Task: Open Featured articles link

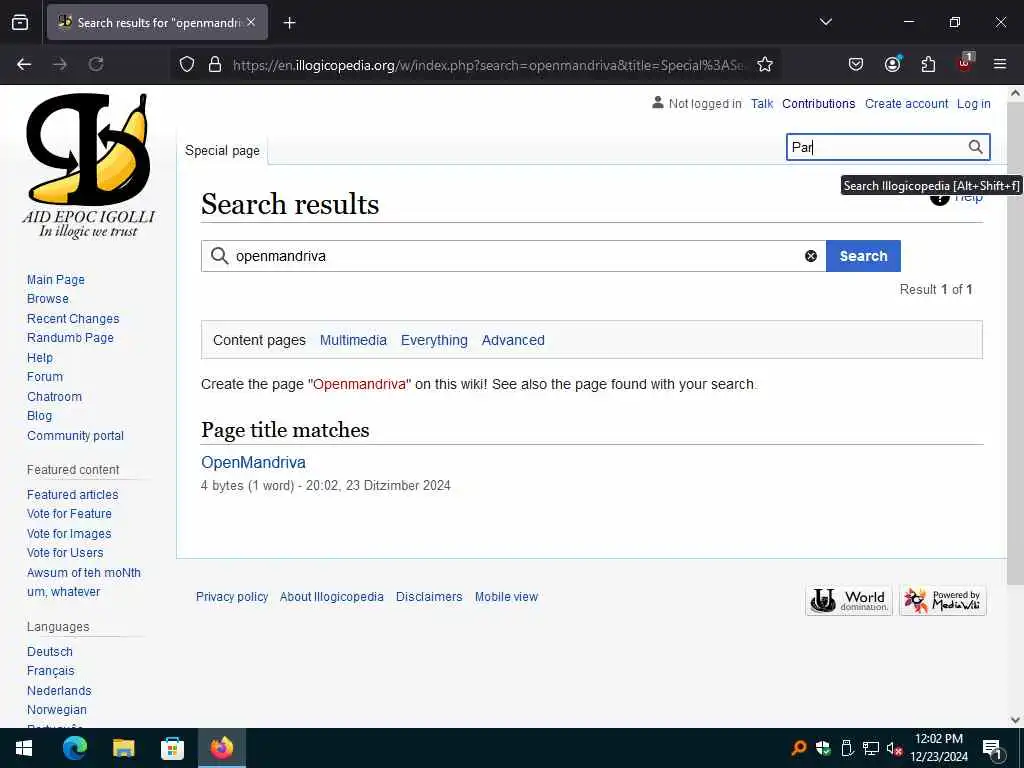Action: tap(72, 494)
